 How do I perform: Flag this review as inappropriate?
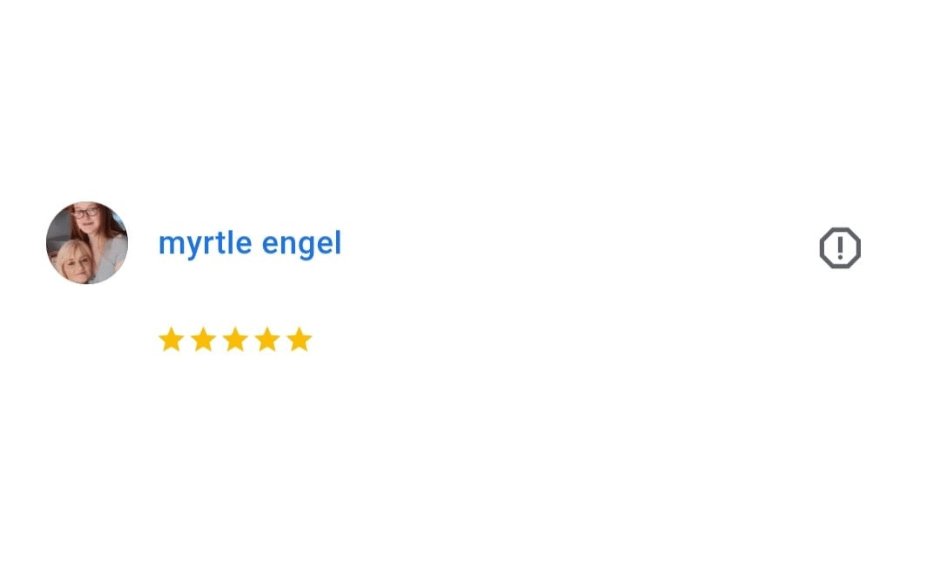[840, 248]
